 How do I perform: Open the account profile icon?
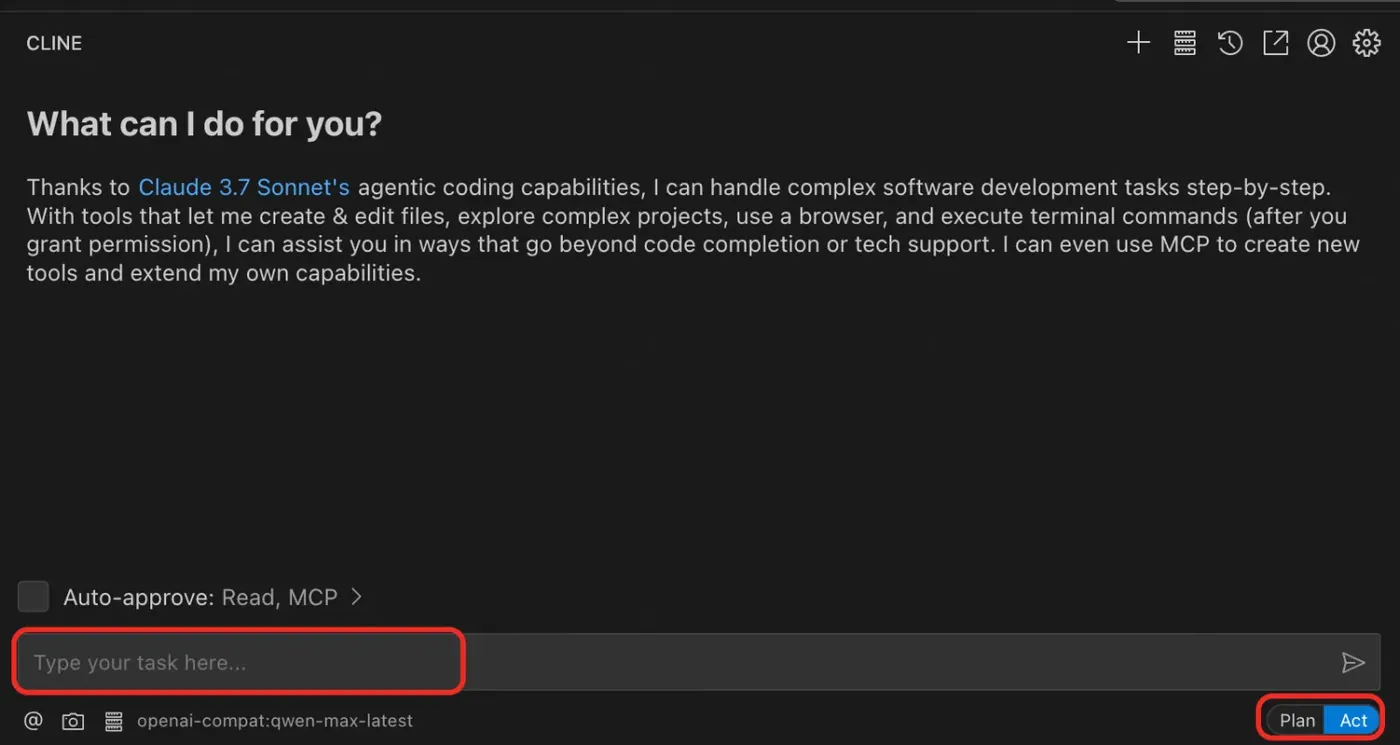[x=1321, y=43]
